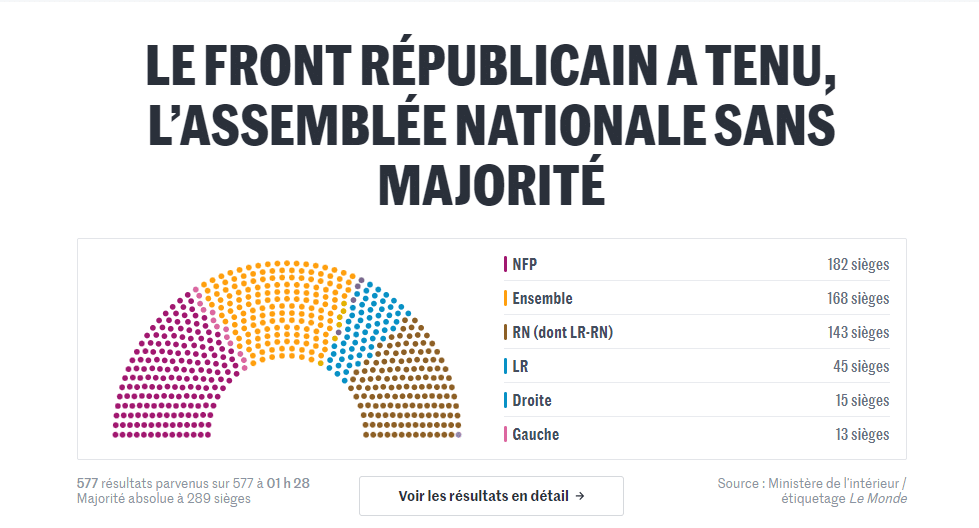This screenshot has height=528, width=979.
Task: Click the "Voir les résultats en détail" button
Action: click(490, 496)
